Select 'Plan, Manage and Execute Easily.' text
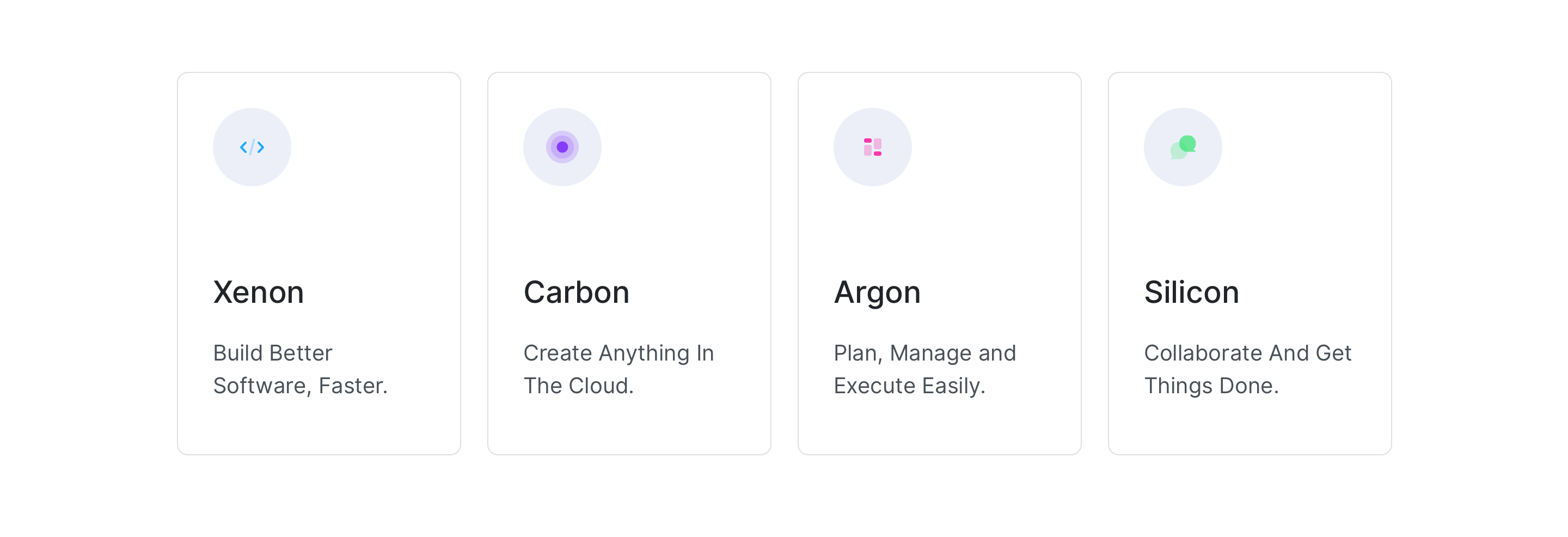The height and width of the screenshot is (537, 1568). pos(925,370)
